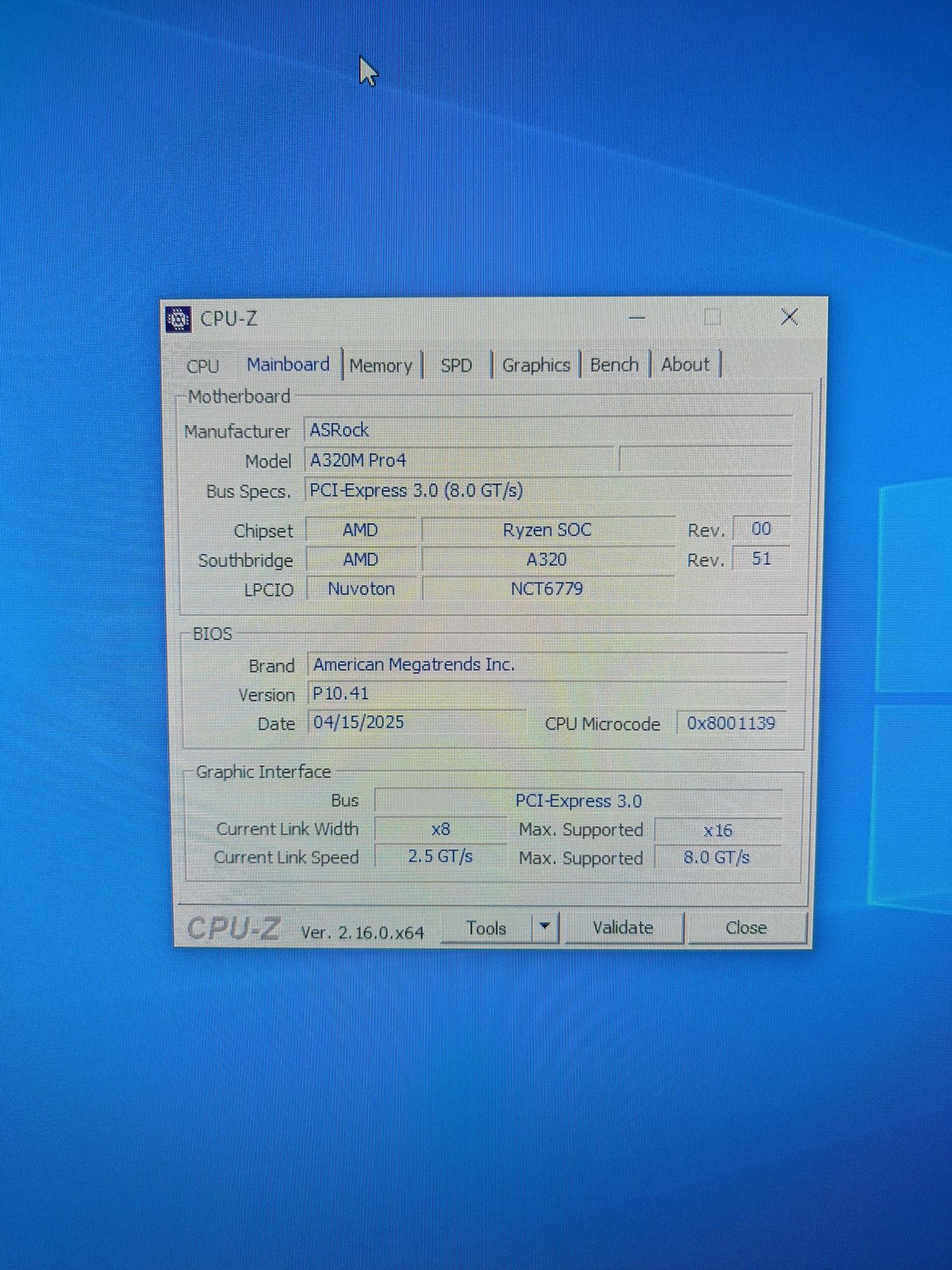Click the chipset Rev. 00 value
This screenshot has height=1270, width=952.
(x=761, y=529)
